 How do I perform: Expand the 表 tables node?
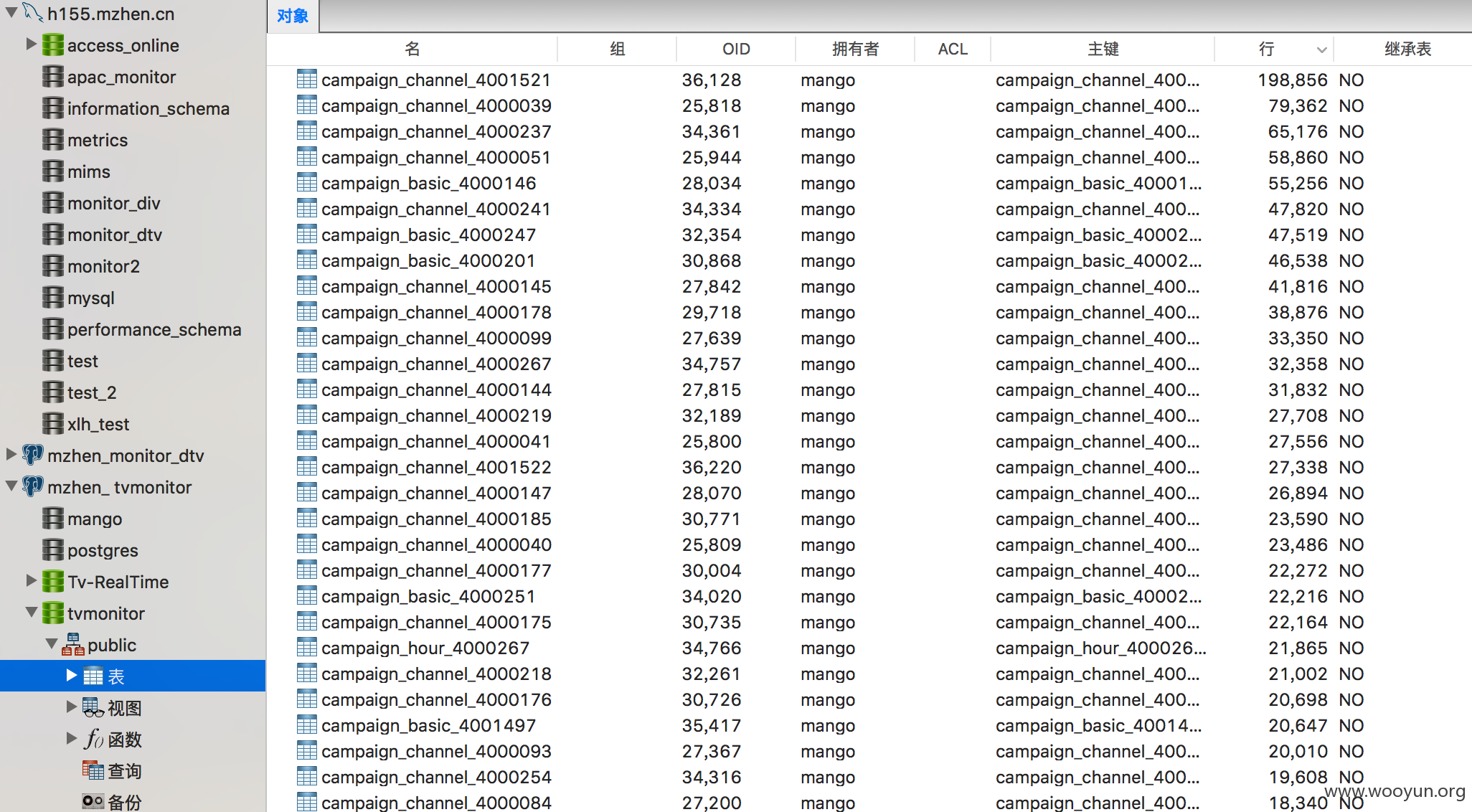[x=71, y=675]
